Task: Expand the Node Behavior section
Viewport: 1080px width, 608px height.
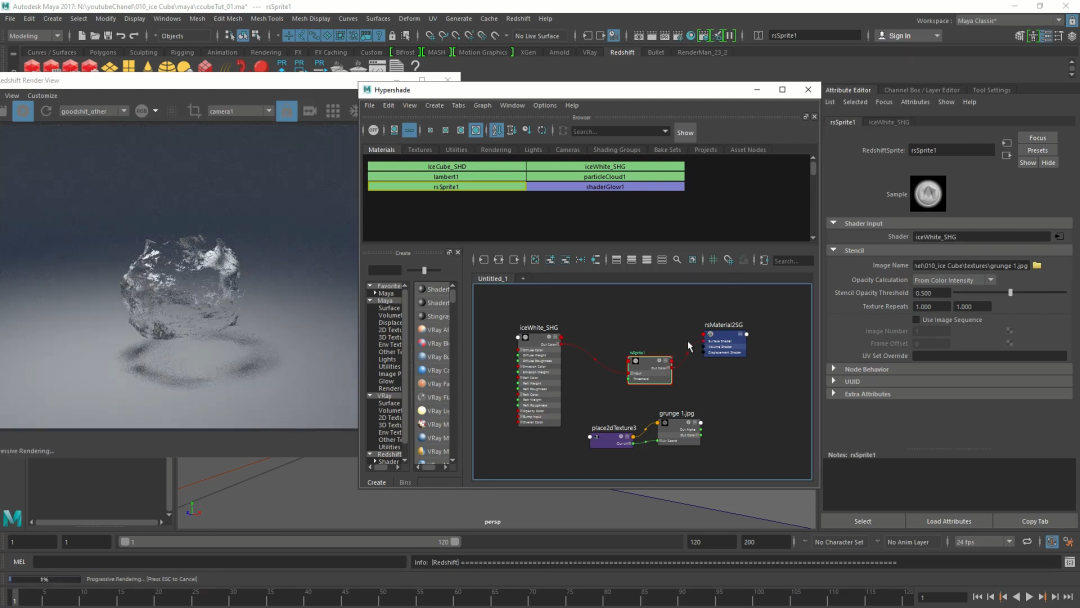Action: pyautogui.click(x=833, y=369)
